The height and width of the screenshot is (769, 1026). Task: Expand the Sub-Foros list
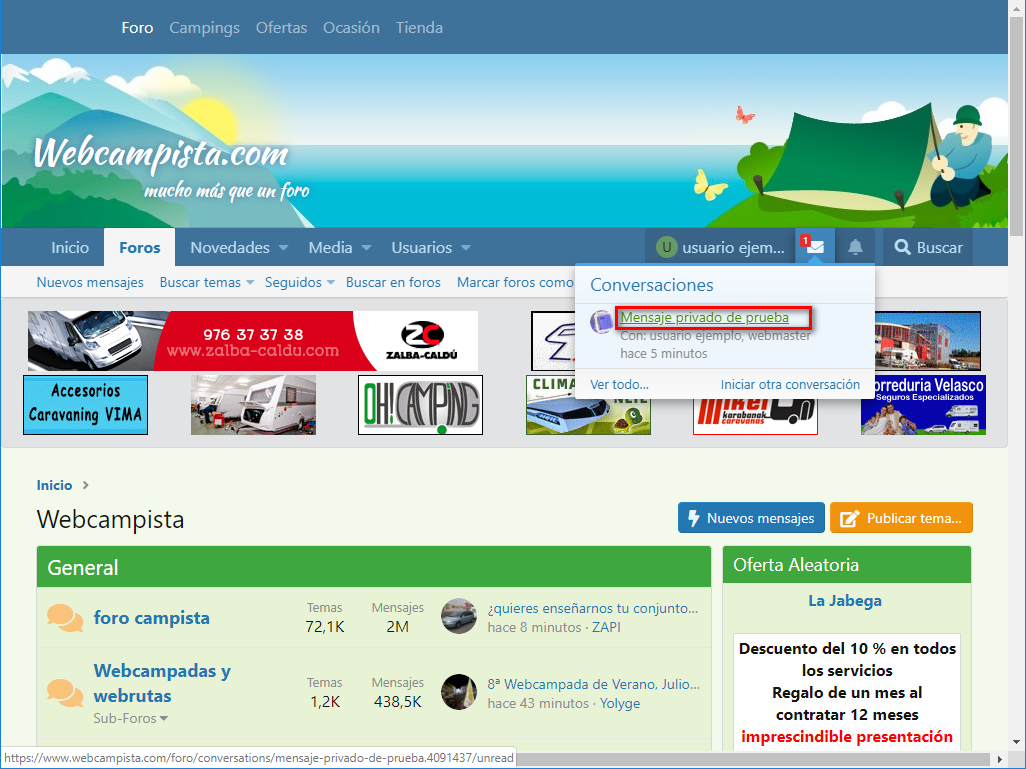(131, 719)
